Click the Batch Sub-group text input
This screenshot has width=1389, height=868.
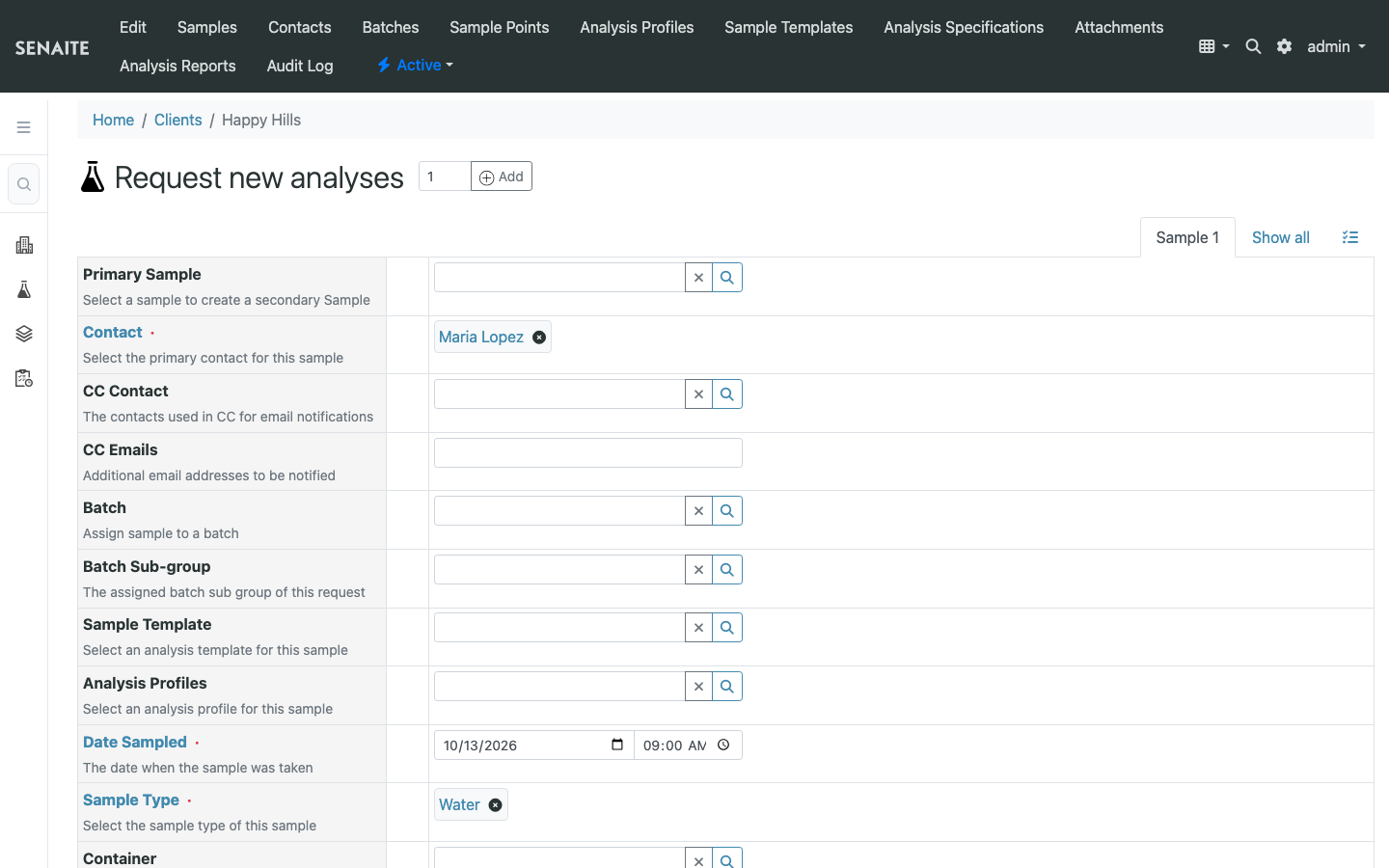point(559,570)
